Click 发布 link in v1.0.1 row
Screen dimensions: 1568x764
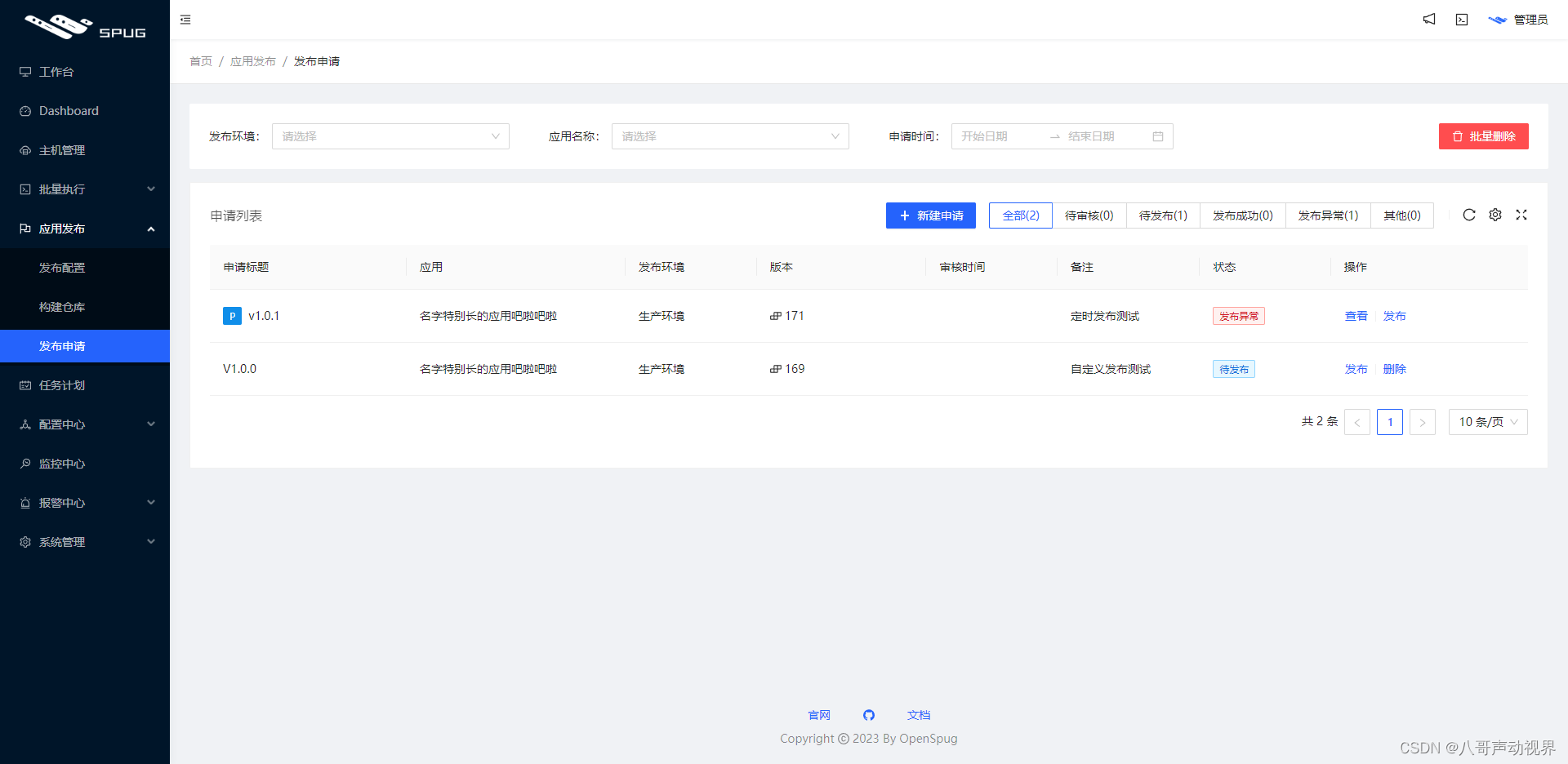click(x=1395, y=316)
